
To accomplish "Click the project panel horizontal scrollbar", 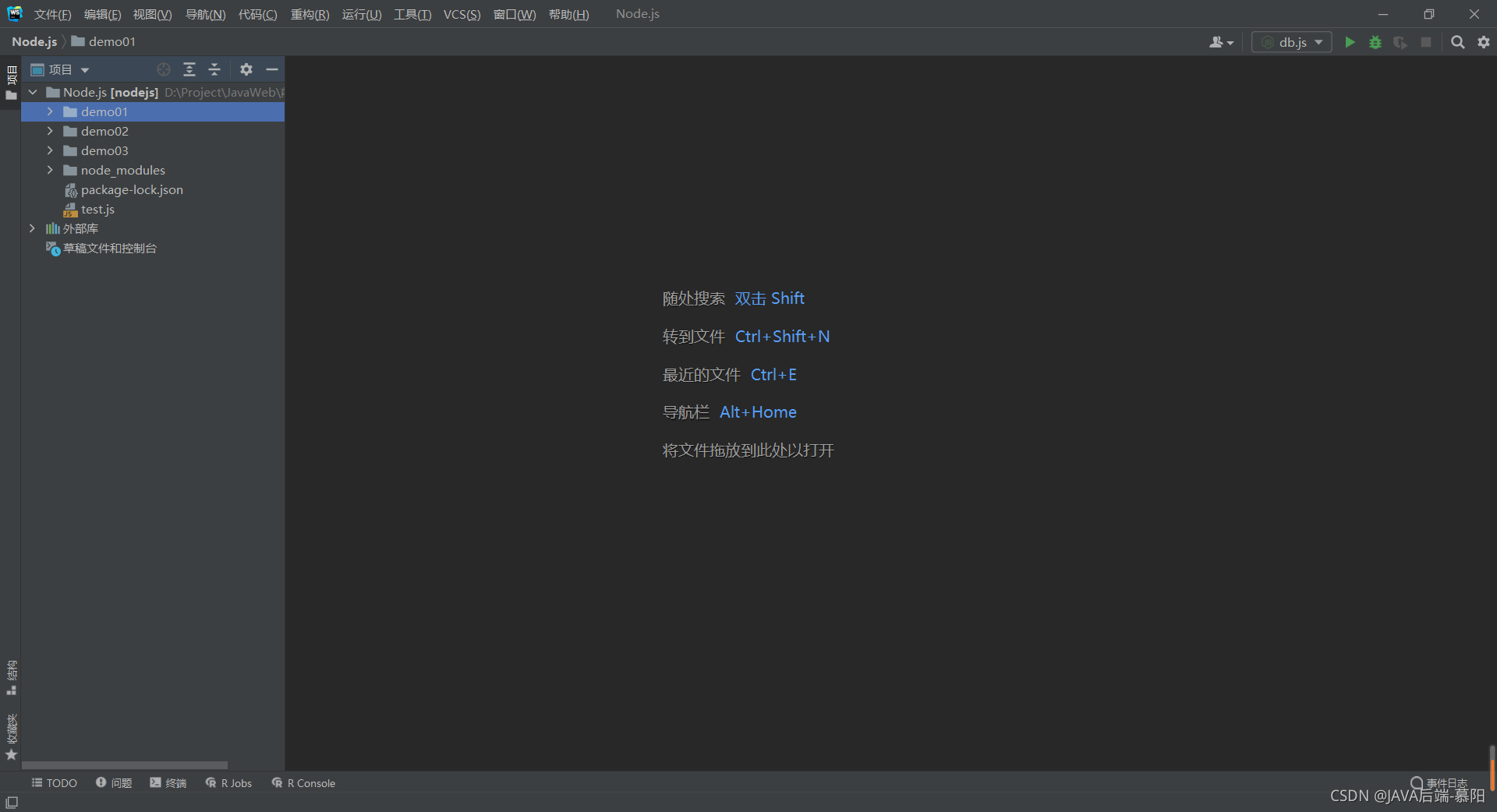I will [x=125, y=765].
